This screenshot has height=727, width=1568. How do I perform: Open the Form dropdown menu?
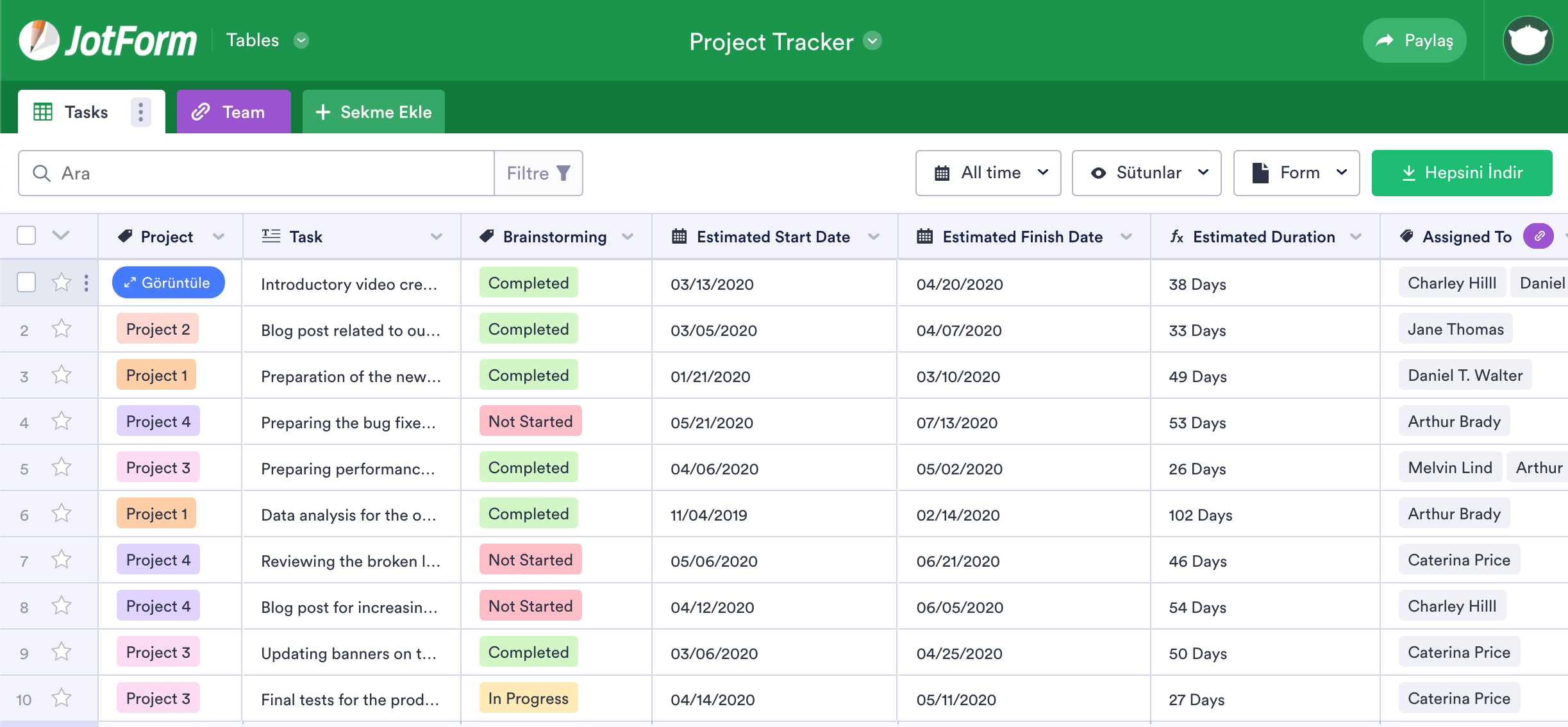pos(1296,173)
